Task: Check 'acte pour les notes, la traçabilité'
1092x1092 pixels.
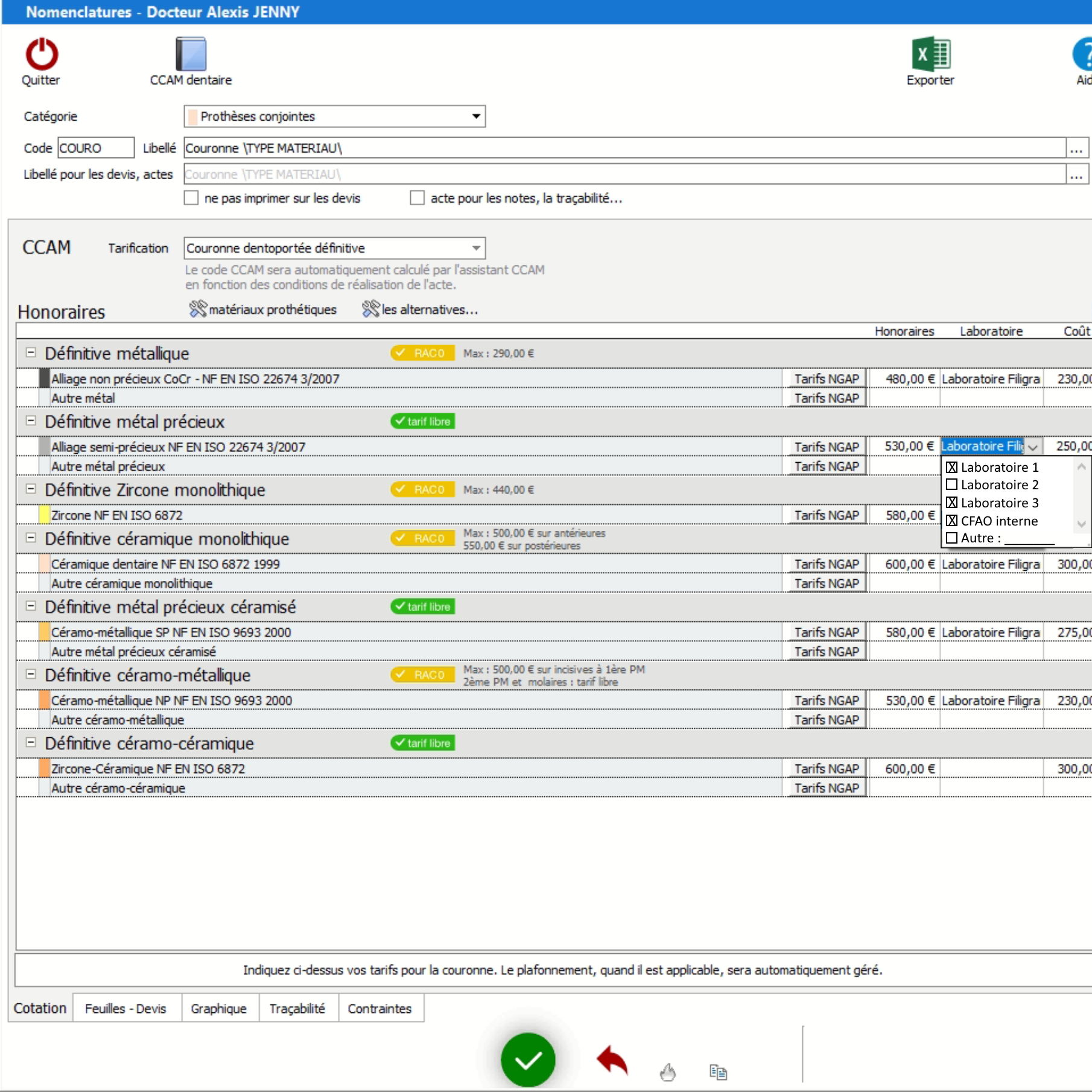Action: [417, 198]
